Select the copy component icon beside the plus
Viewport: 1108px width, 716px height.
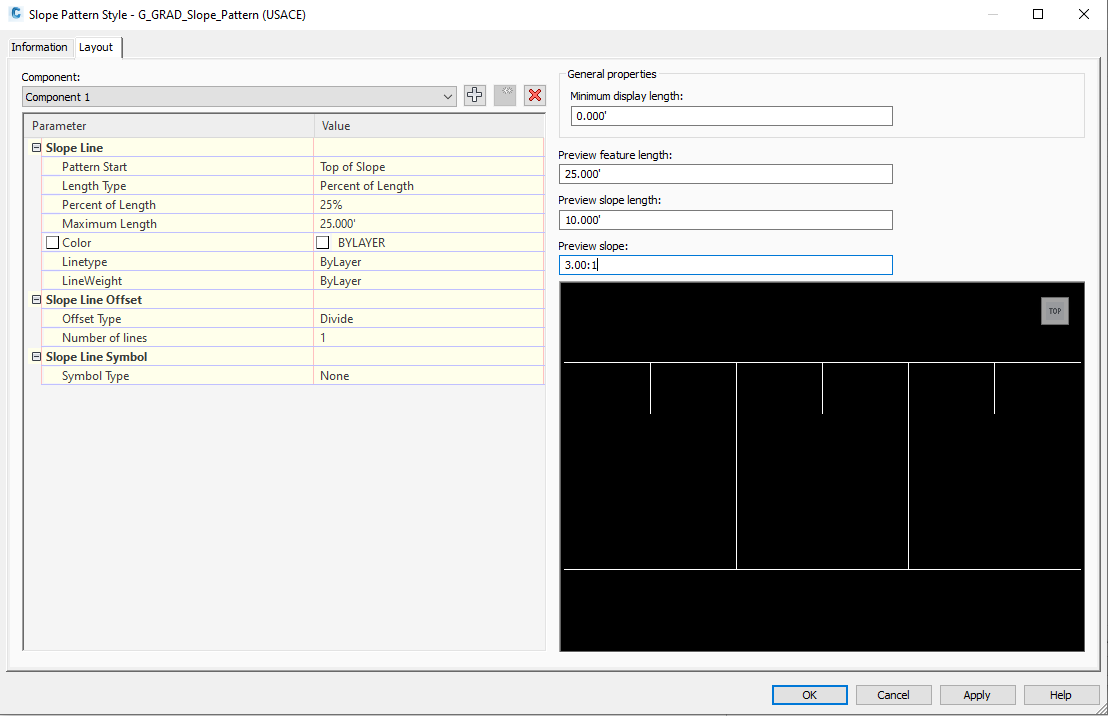tap(504, 95)
